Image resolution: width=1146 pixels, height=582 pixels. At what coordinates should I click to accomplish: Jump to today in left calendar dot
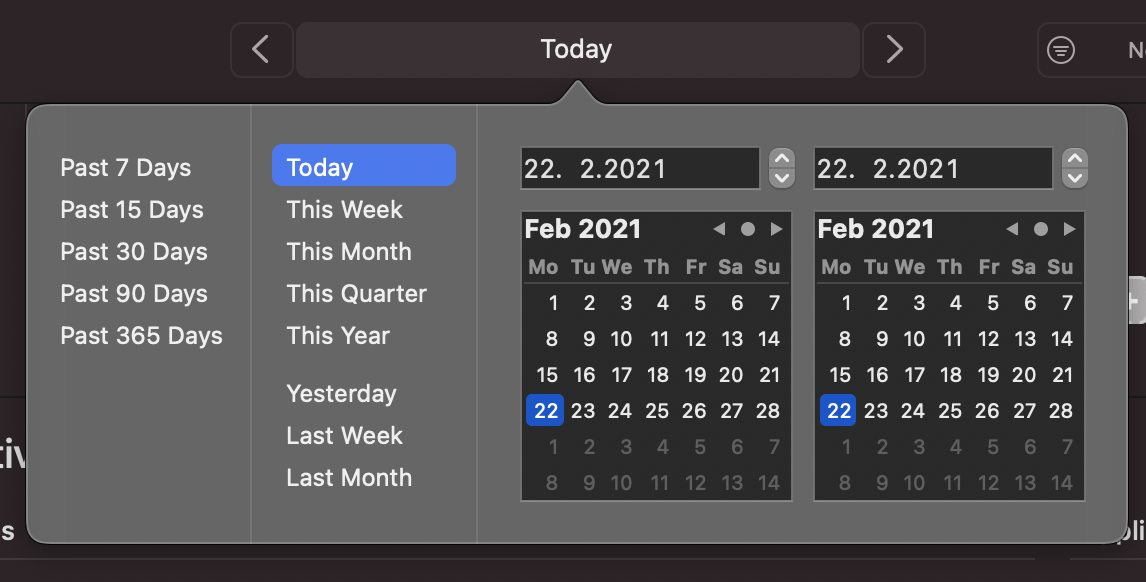click(748, 229)
